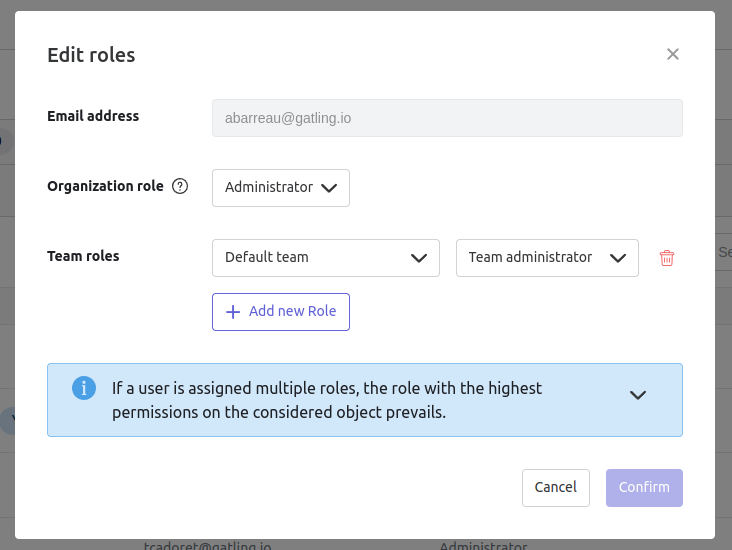Expand the multiple roles info banner chevron
Screen dimensions: 732x550
pyautogui.click(x=638, y=395)
